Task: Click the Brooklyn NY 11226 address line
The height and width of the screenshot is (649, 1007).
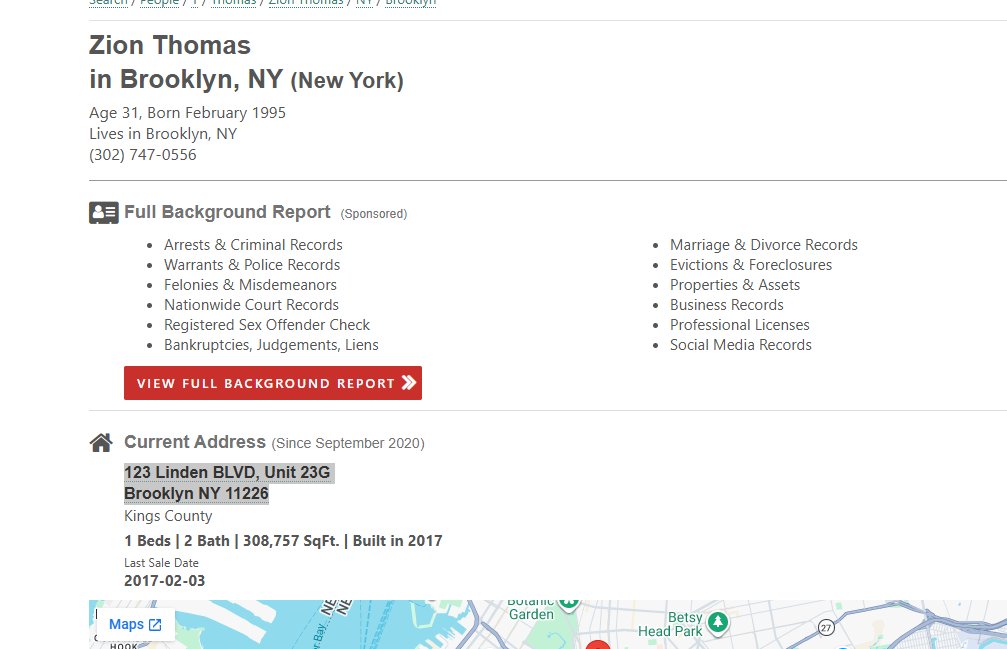Action: tap(196, 494)
